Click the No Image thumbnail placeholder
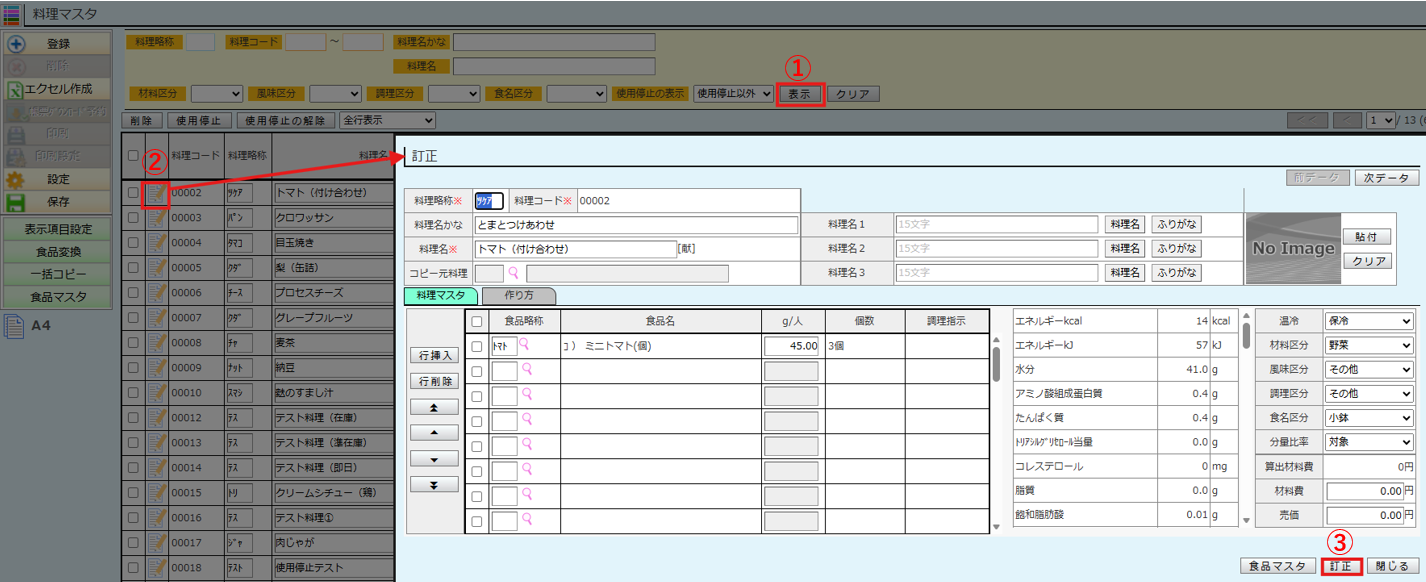Image resolution: width=1426 pixels, height=582 pixels. click(1292, 248)
